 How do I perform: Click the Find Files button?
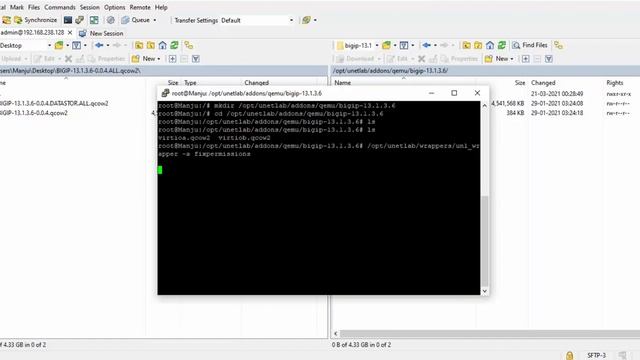coord(530,45)
